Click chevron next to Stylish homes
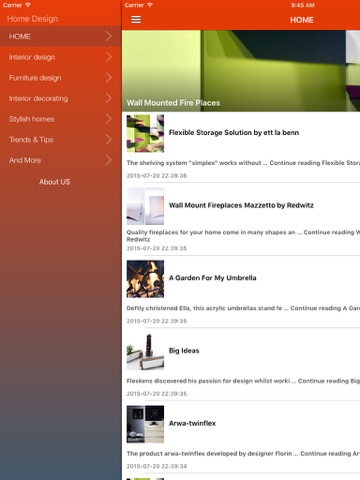 click(109, 119)
